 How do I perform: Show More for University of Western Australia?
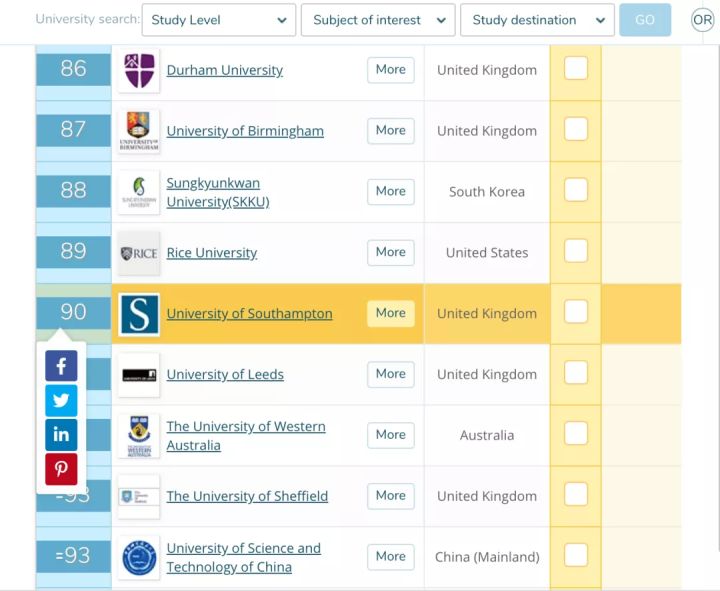click(x=391, y=435)
